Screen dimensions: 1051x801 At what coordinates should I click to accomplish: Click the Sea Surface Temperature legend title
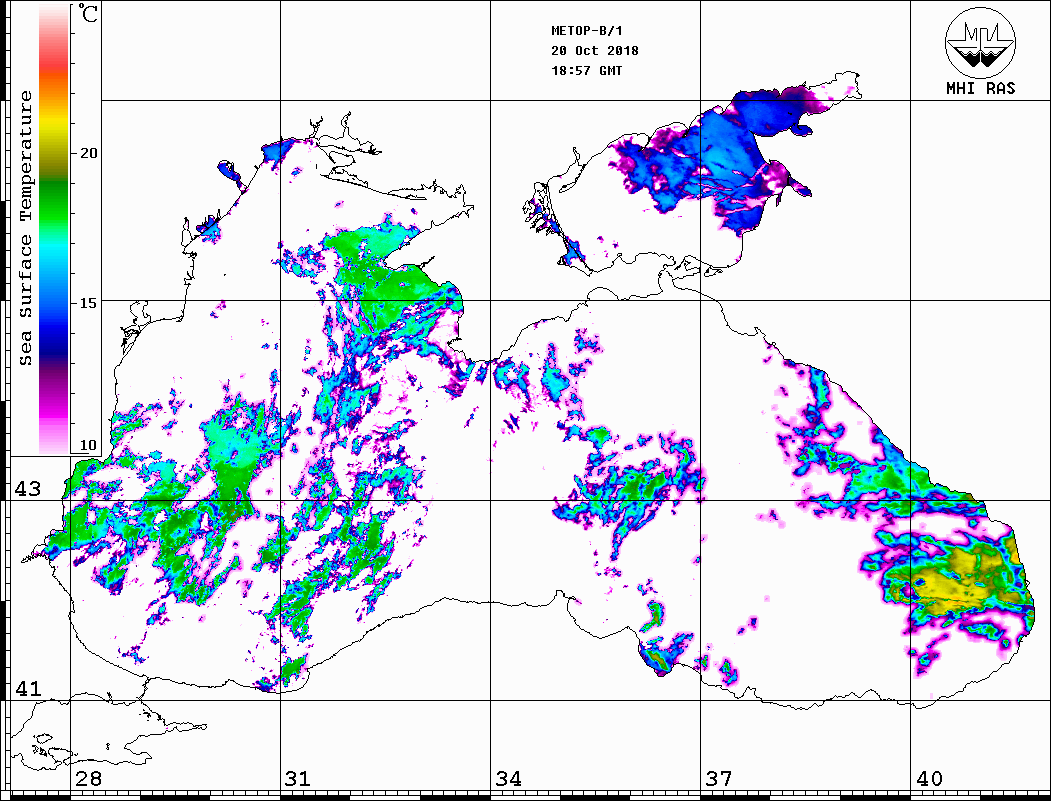[25, 228]
